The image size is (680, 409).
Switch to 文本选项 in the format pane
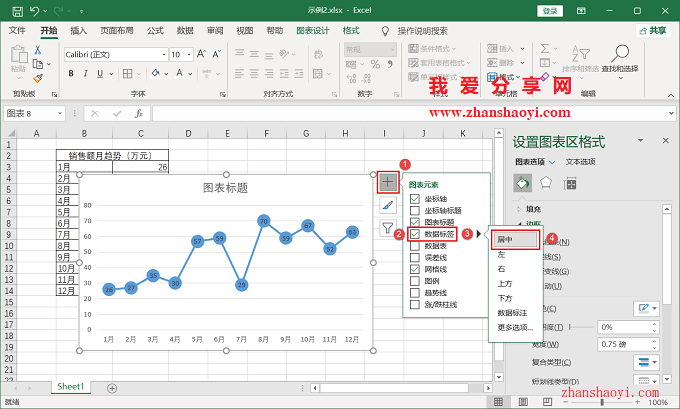point(580,162)
